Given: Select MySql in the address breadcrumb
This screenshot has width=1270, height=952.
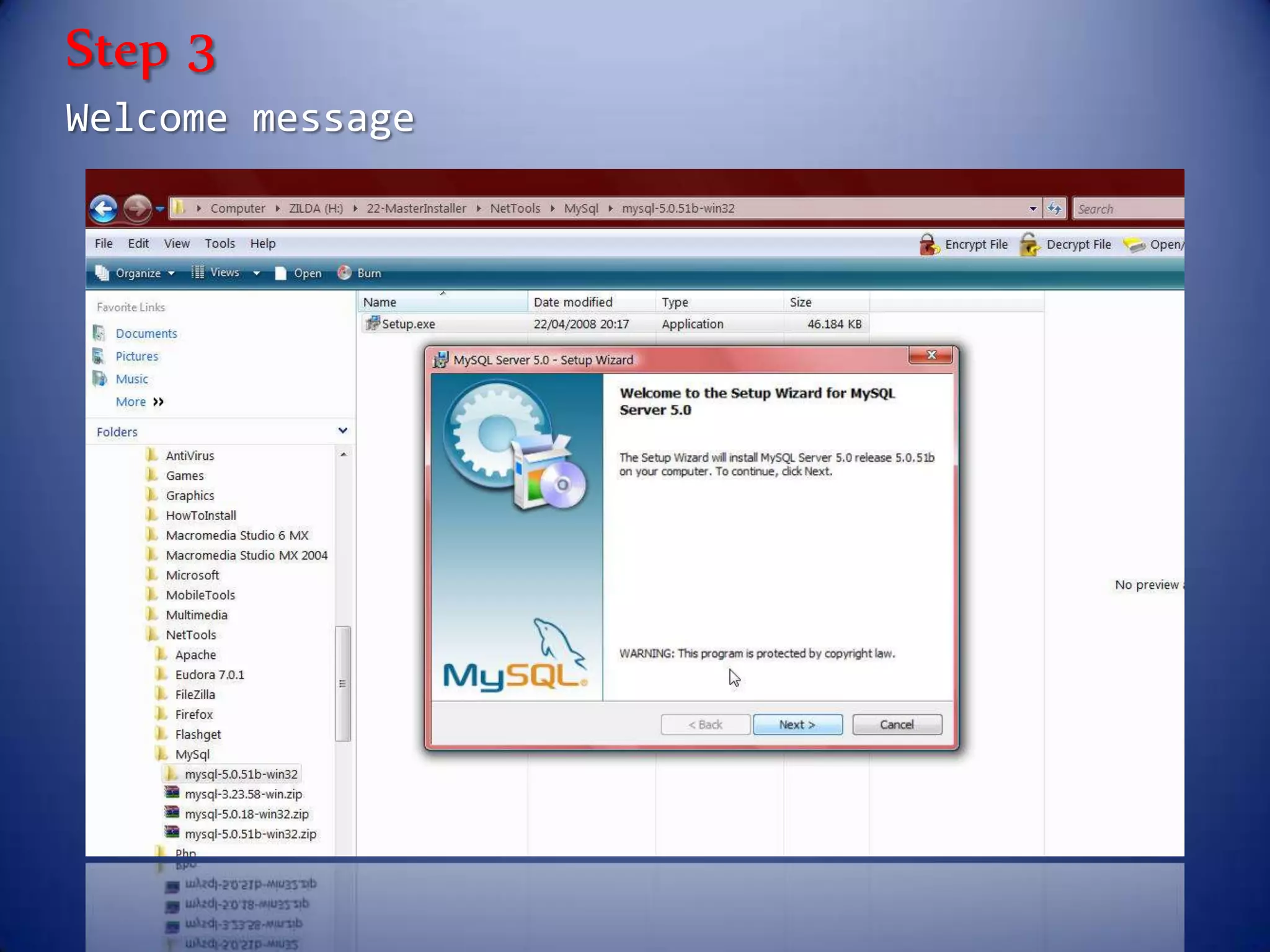Looking at the screenshot, I should pos(581,208).
